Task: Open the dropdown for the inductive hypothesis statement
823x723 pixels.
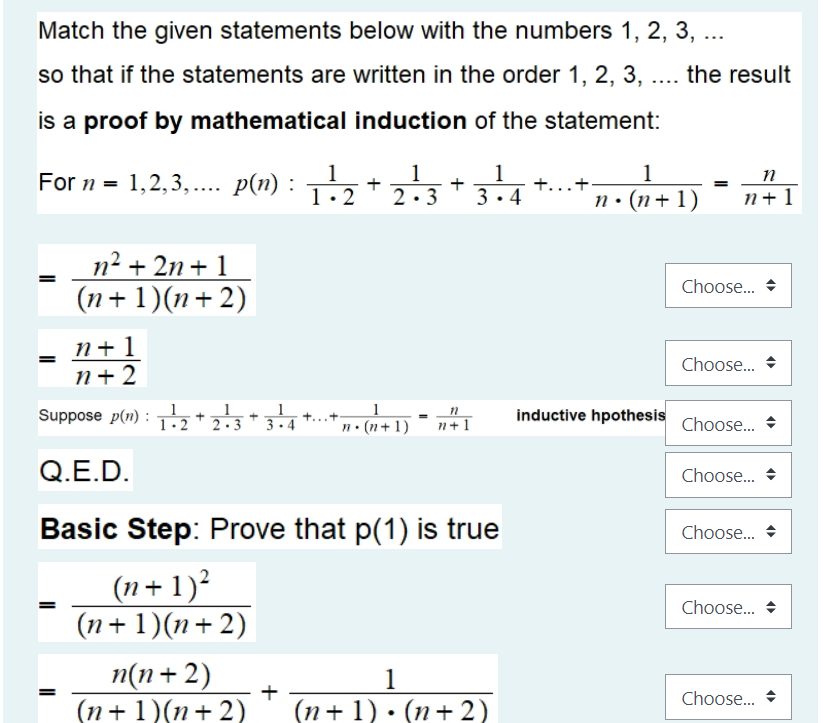Action: click(727, 424)
